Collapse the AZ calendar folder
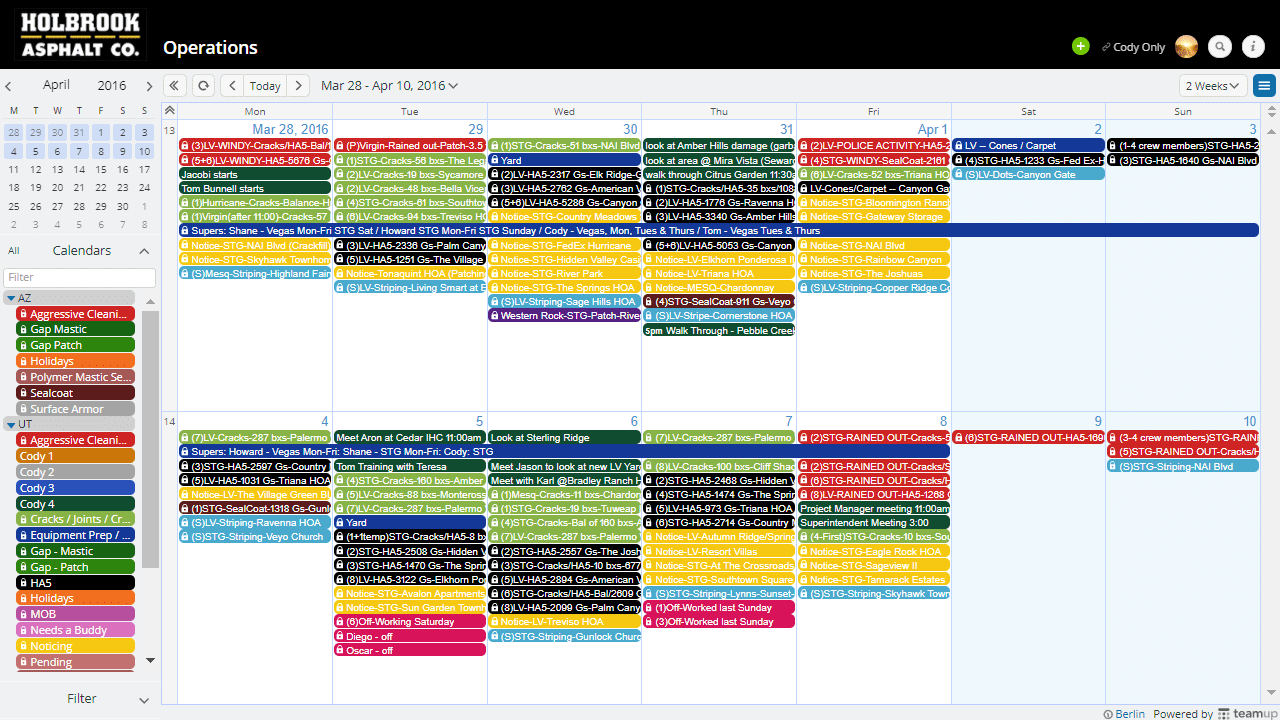This screenshot has height=720, width=1280. click(11, 298)
